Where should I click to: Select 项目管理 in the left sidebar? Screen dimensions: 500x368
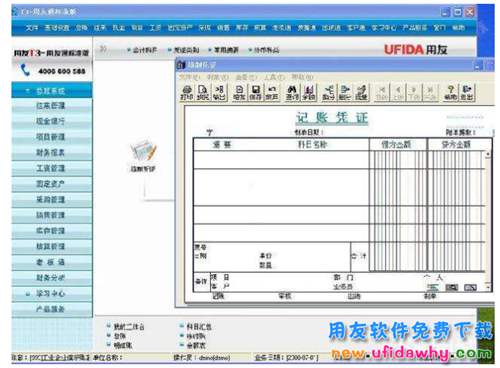click(52, 137)
